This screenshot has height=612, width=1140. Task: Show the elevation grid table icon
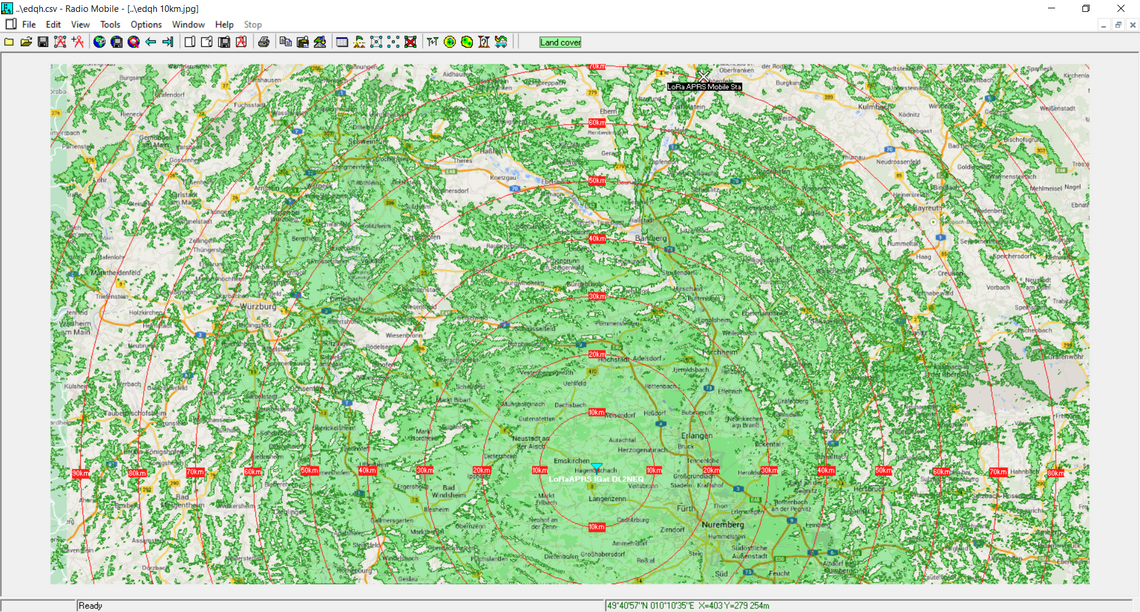point(342,42)
